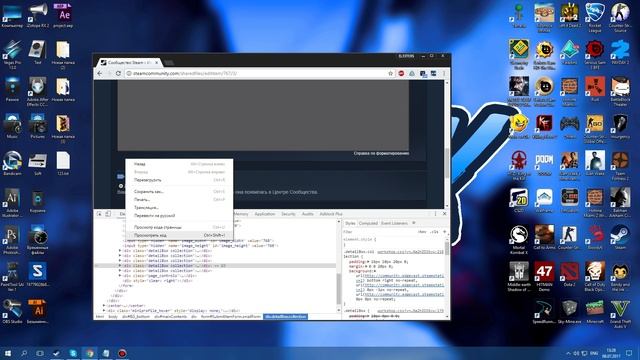Choose 'Назад' in the context menu
This screenshot has height=360, width=640.
(x=179, y=164)
